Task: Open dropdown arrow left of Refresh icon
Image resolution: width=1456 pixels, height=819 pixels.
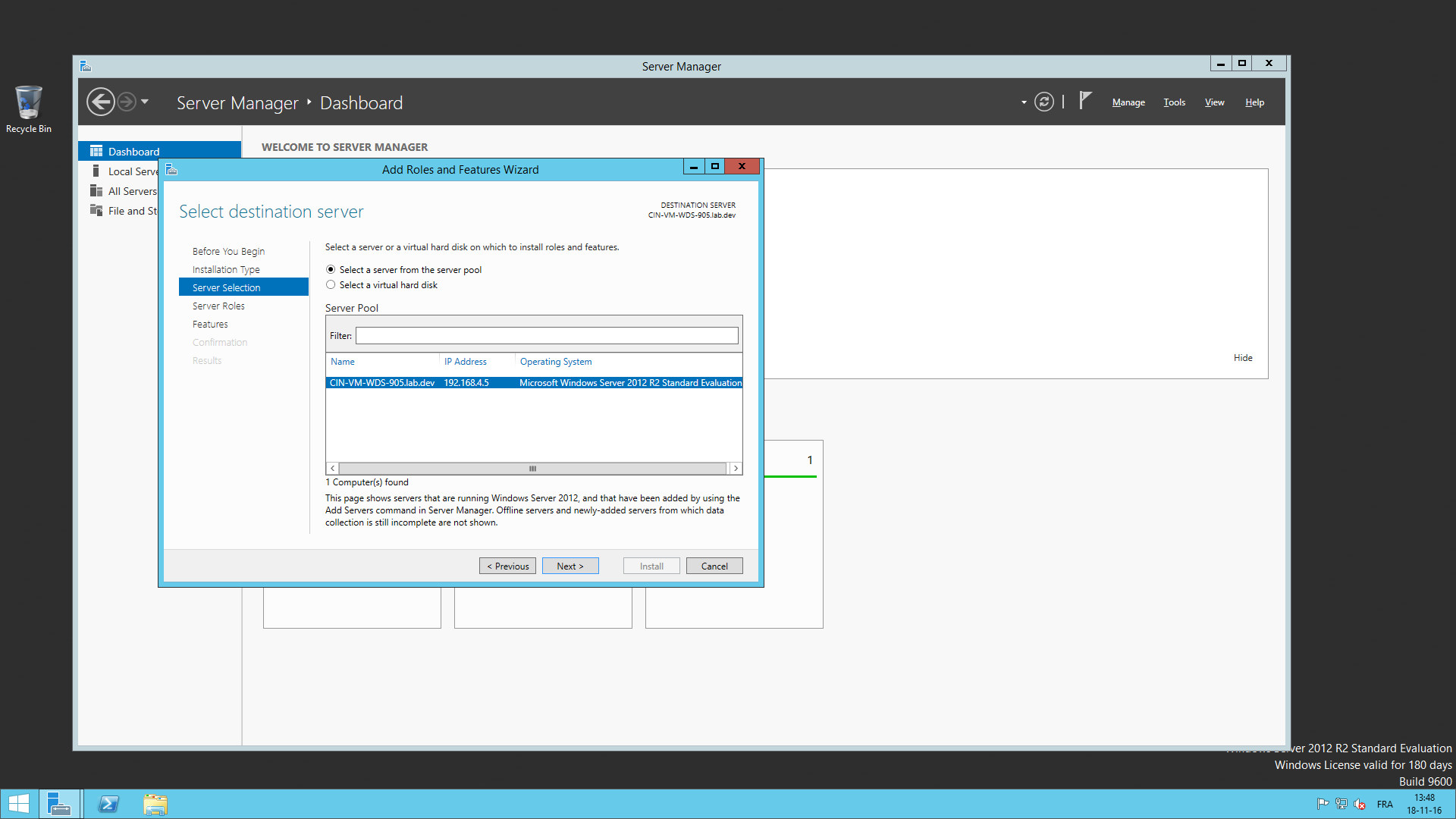Action: tap(1024, 102)
